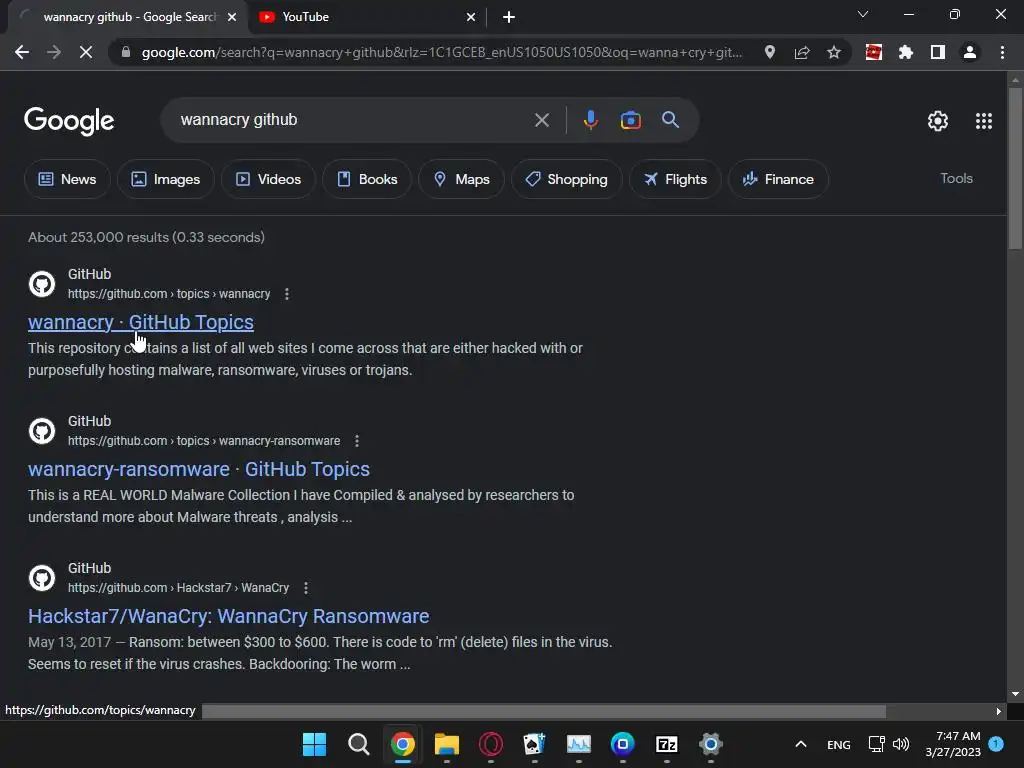Open options for the wannacry-ransomware result
Image resolution: width=1024 pixels, height=768 pixels.
357,441
